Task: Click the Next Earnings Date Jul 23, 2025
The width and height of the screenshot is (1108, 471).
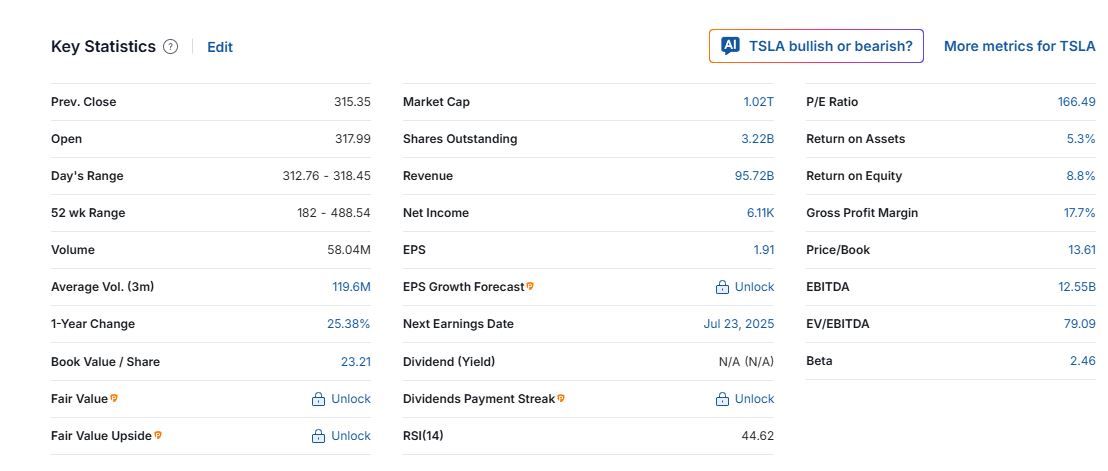Action: (738, 324)
